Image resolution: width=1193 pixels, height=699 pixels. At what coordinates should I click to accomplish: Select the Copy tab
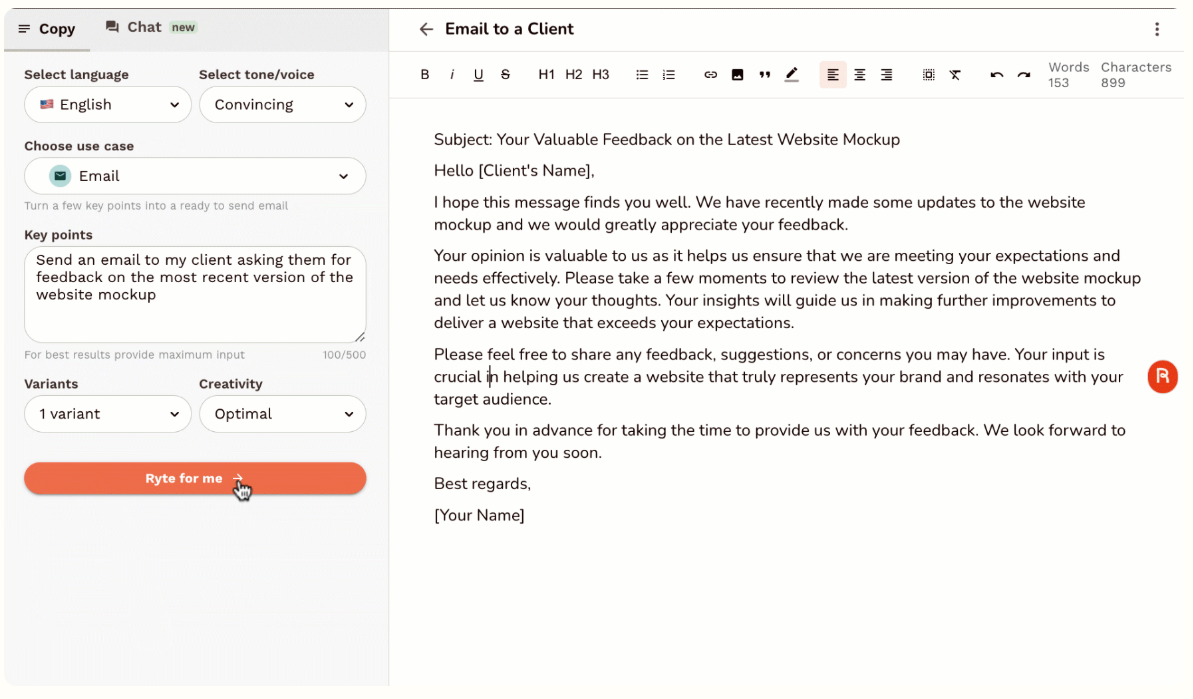pos(47,28)
